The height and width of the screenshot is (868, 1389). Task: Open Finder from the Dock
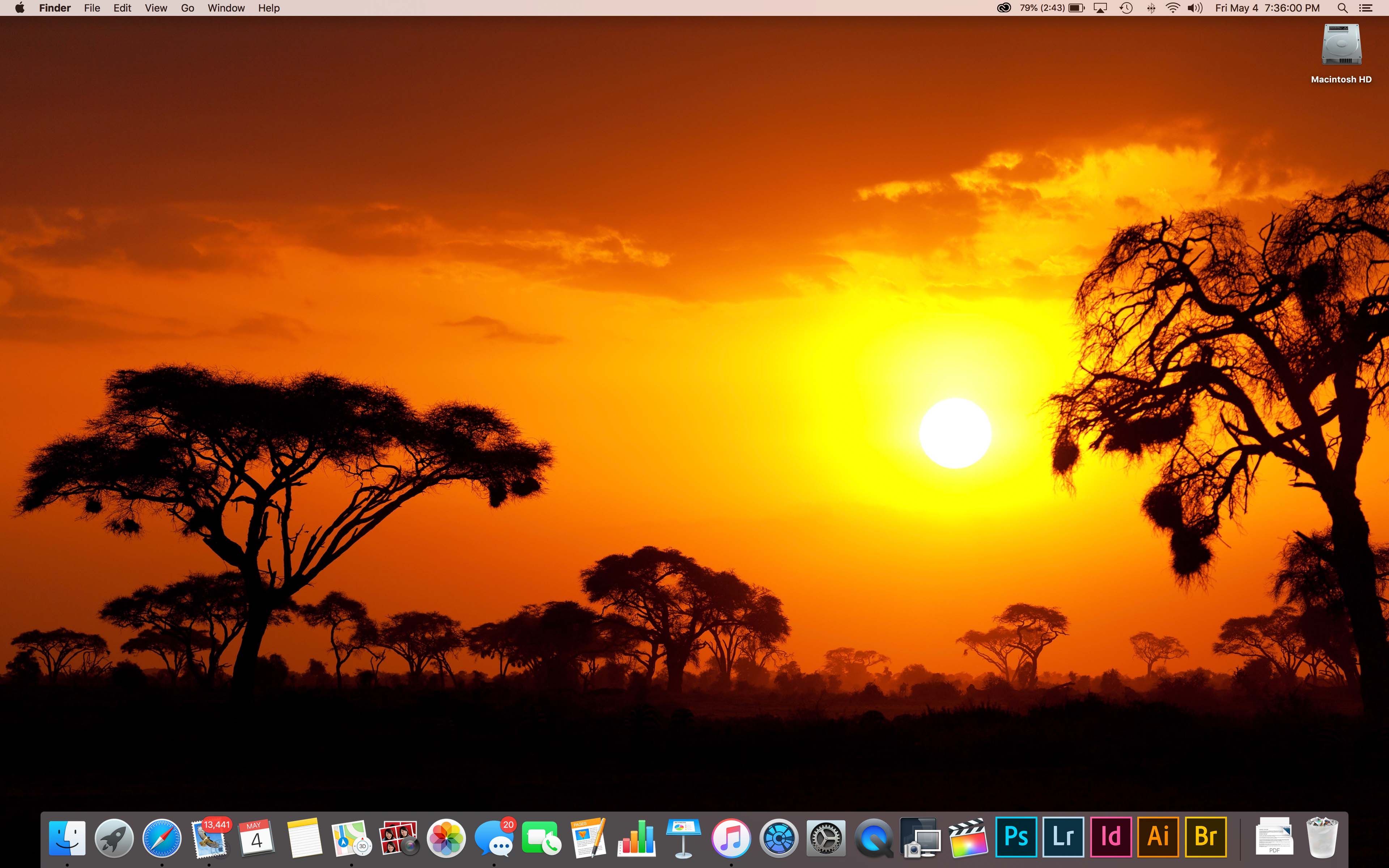click(x=67, y=838)
